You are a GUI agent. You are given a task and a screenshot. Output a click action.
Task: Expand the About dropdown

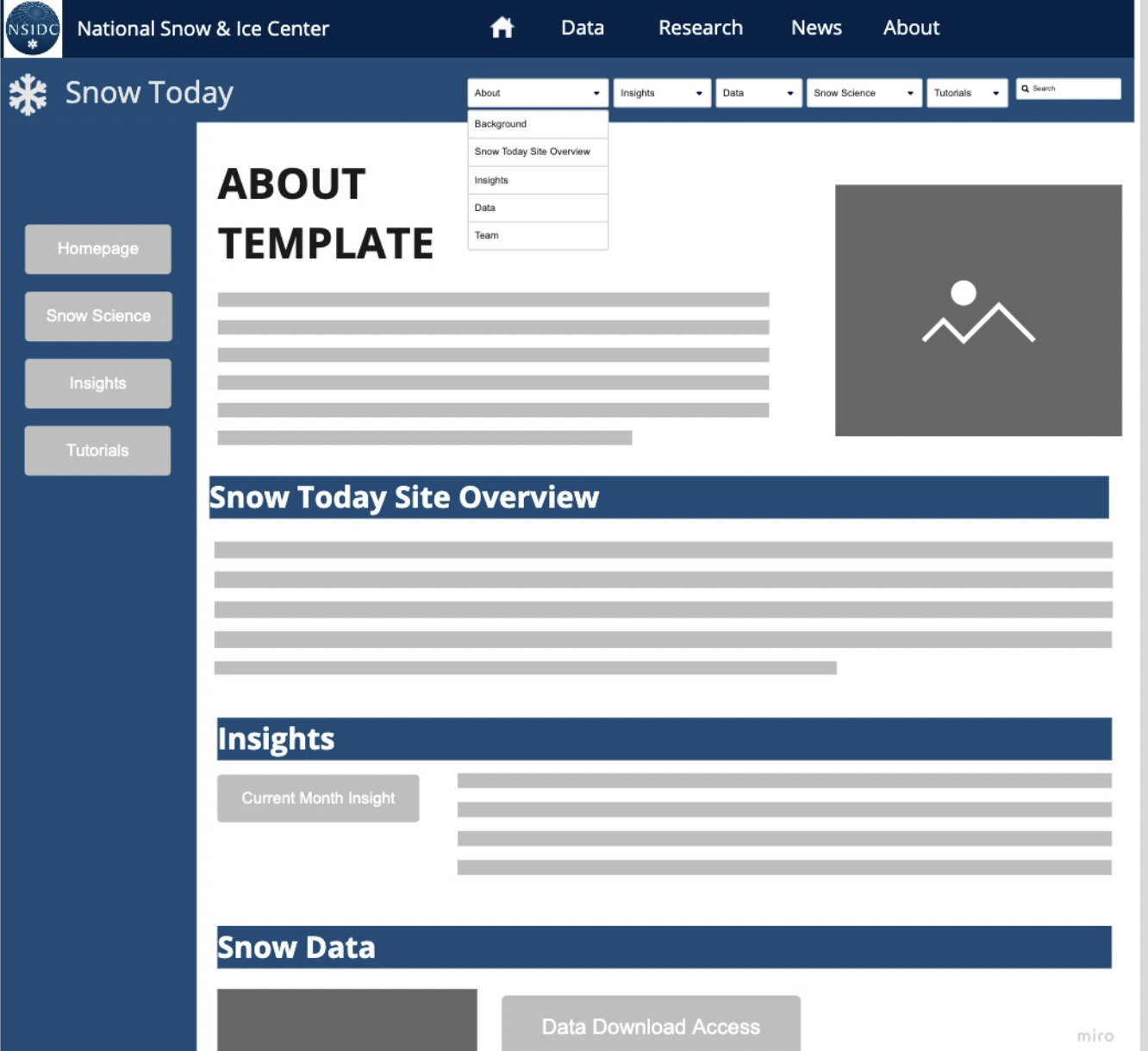(536, 93)
